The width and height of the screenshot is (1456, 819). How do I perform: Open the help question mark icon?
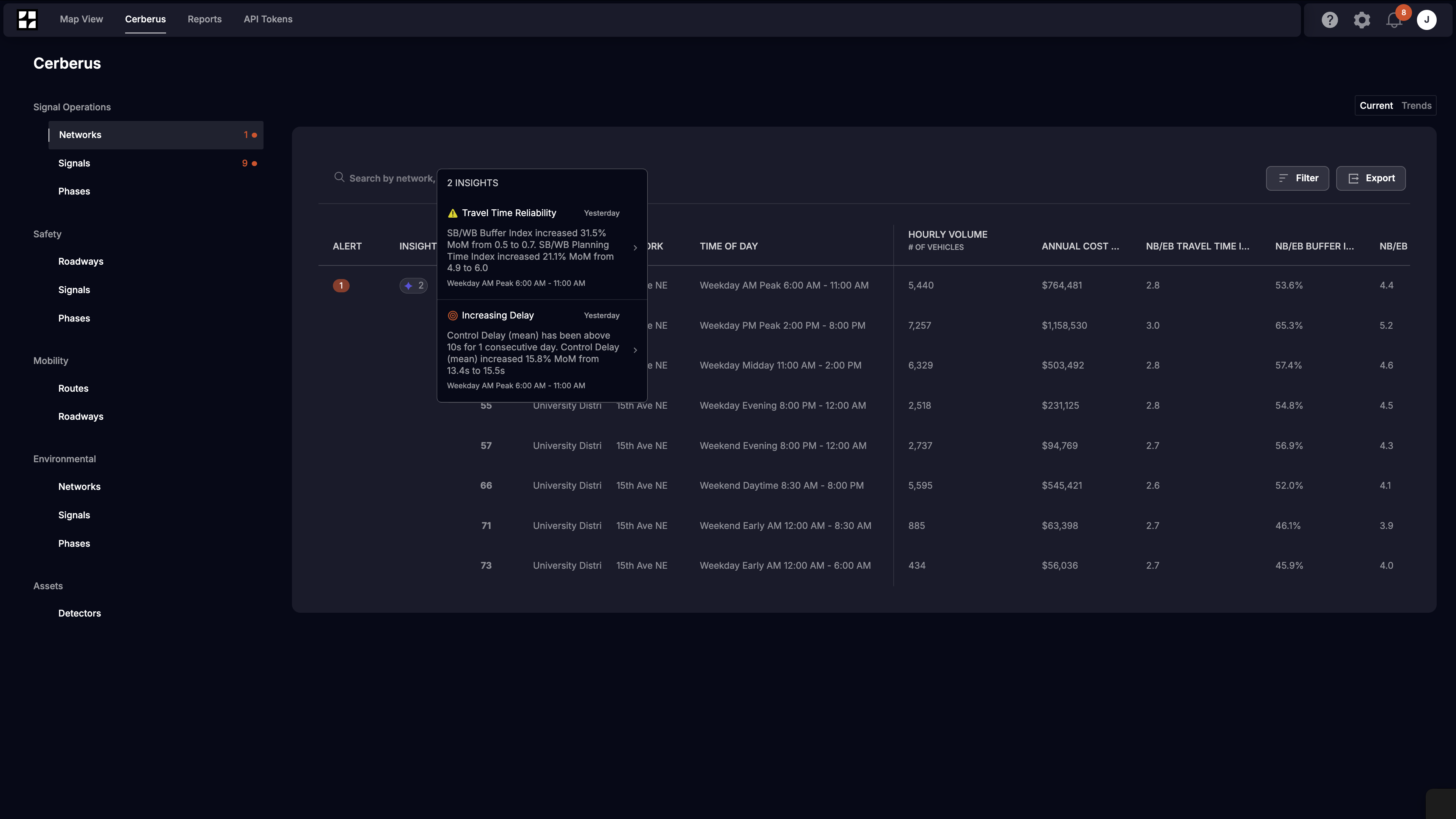1329,20
